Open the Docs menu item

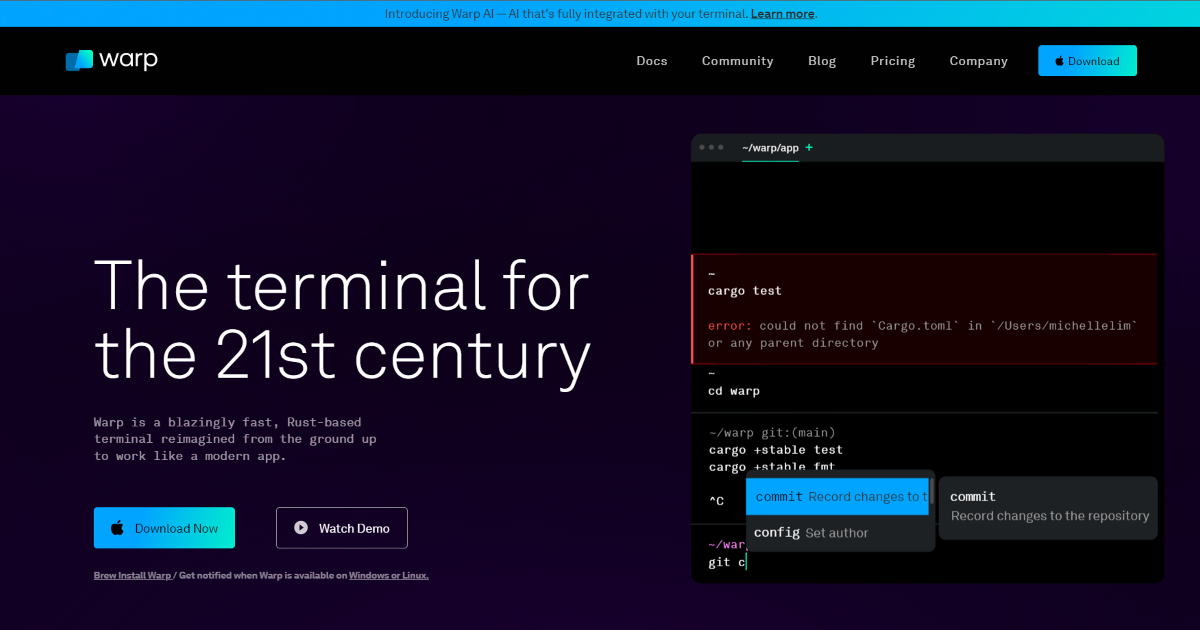pyautogui.click(x=651, y=61)
